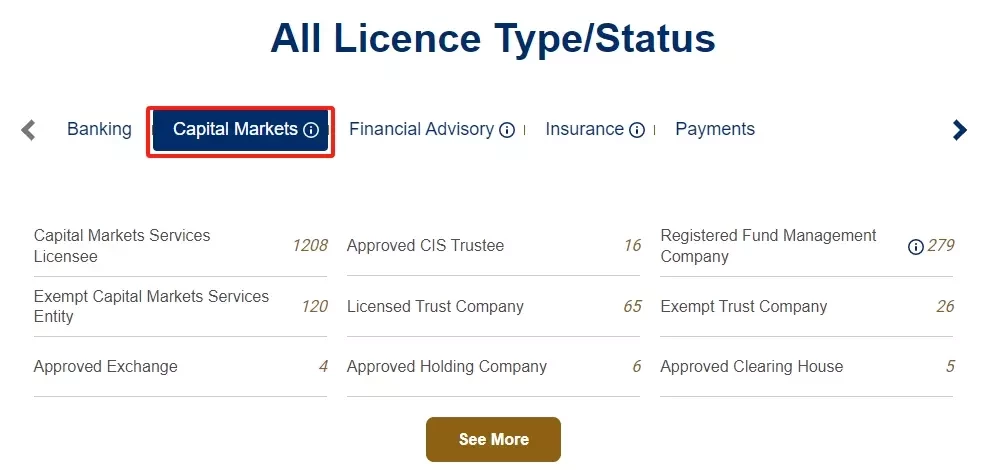The width and height of the screenshot is (994, 470).
Task: Open the Approved Clearing House listing
Action: [807, 367]
